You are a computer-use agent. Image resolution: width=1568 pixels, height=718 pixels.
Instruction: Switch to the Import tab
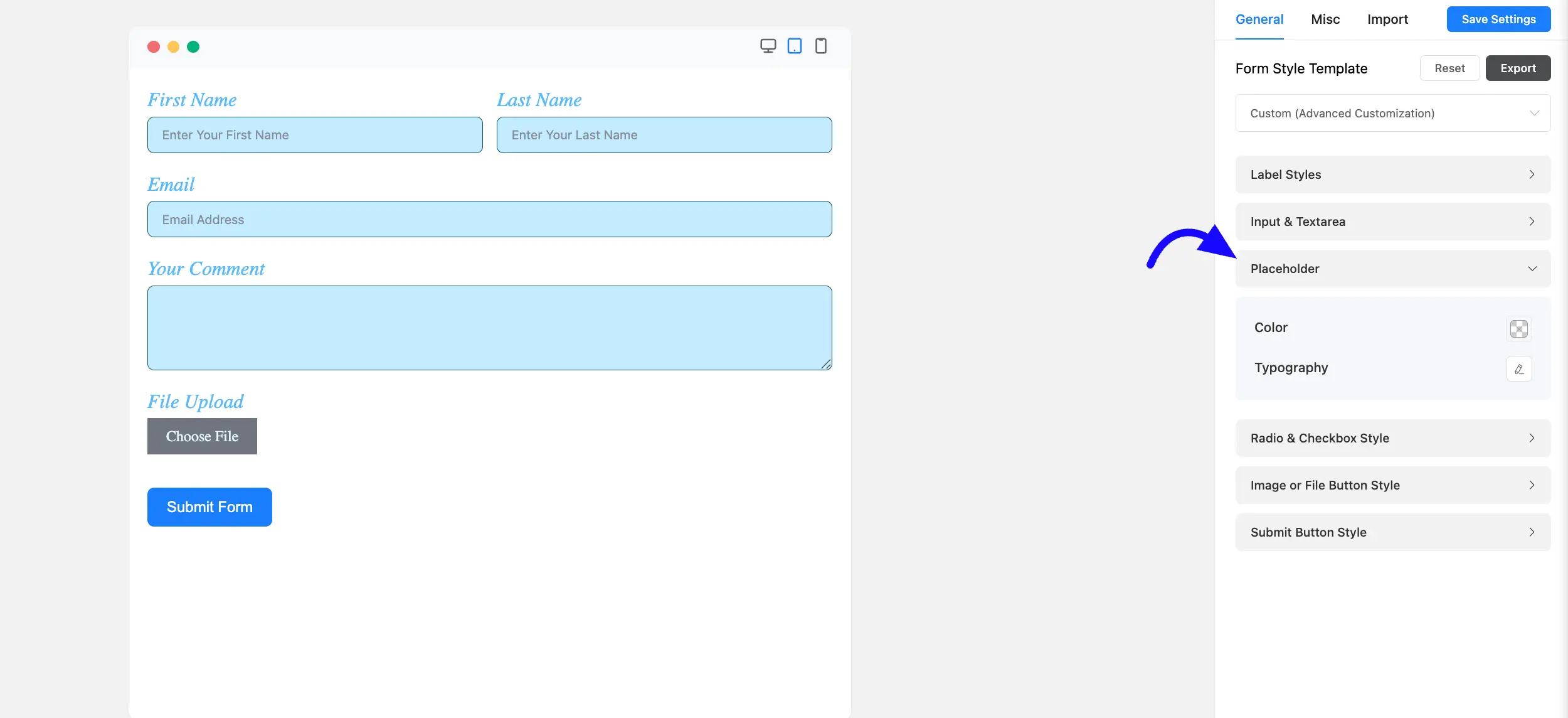point(1387,19)
